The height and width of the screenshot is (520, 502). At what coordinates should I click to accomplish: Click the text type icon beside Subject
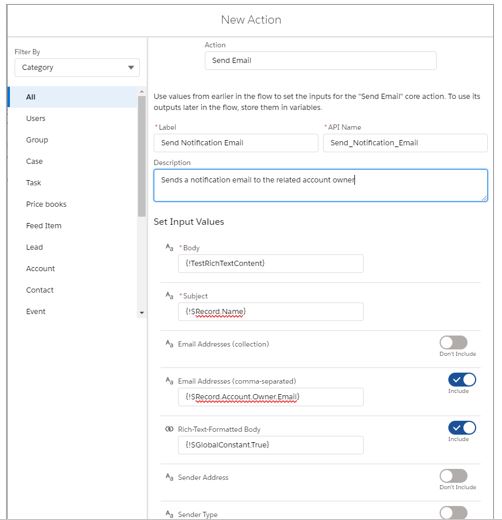[169, 295]
